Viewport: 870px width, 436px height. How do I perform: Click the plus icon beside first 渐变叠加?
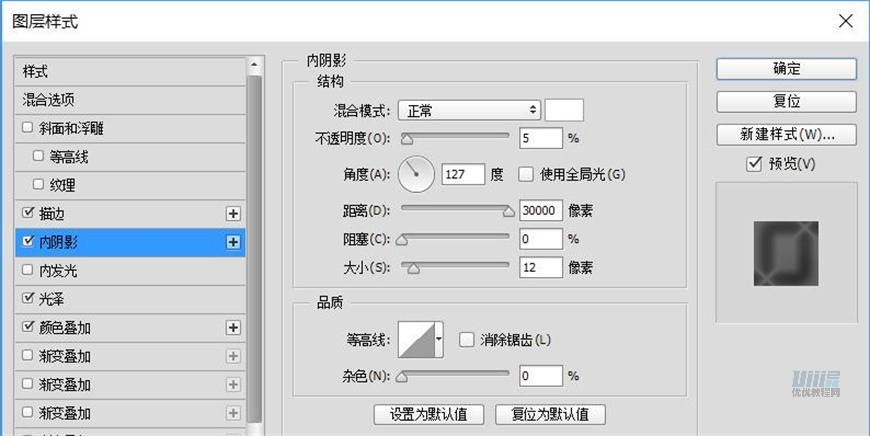click(x=233, y=356)
